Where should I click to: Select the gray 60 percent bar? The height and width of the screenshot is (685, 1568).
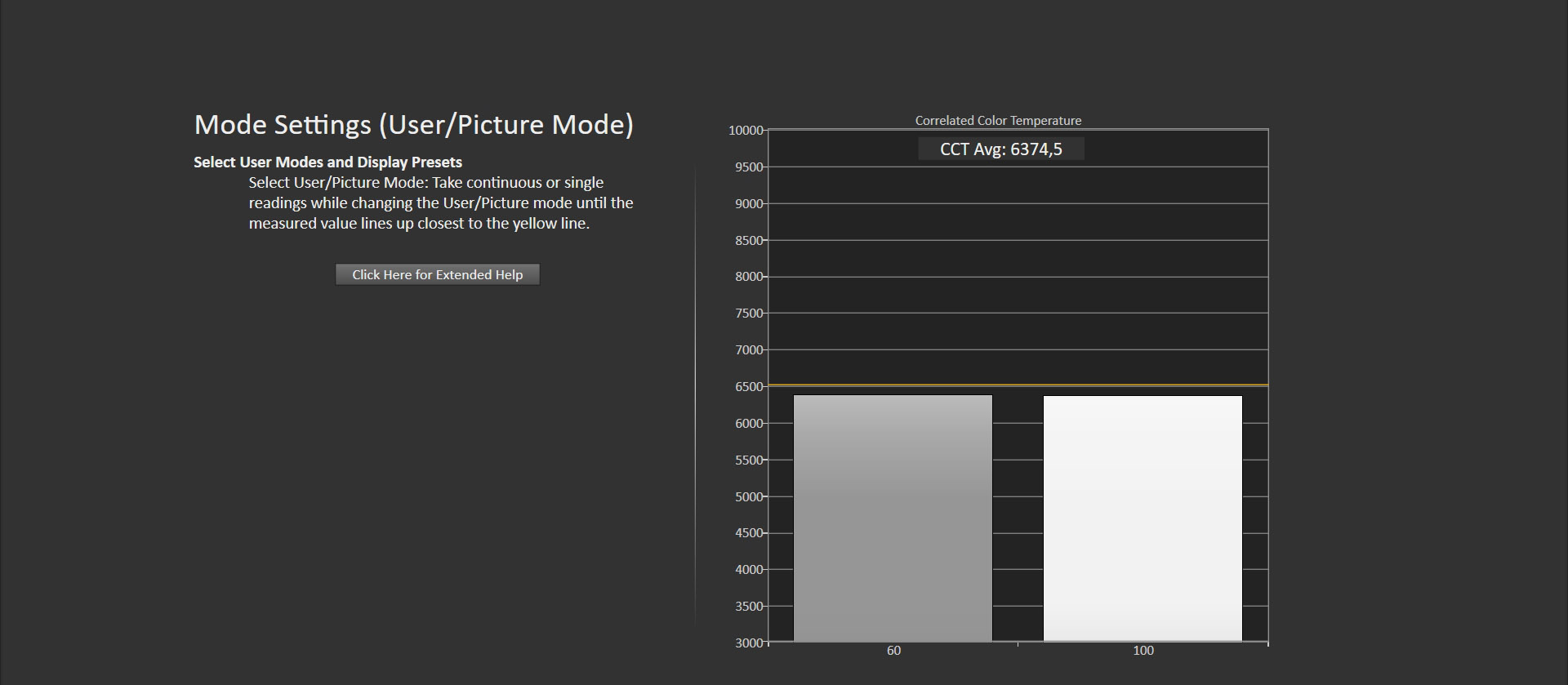coord(893,518)
